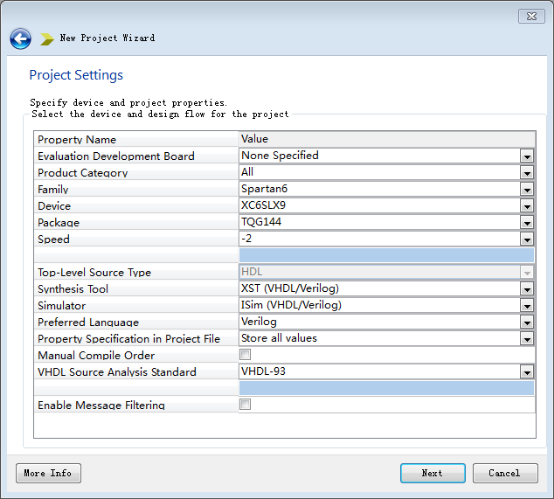Expand the Product Category dropdown arrow
Viewport: 554px width, 499px height.
click(x=527, y=173)
